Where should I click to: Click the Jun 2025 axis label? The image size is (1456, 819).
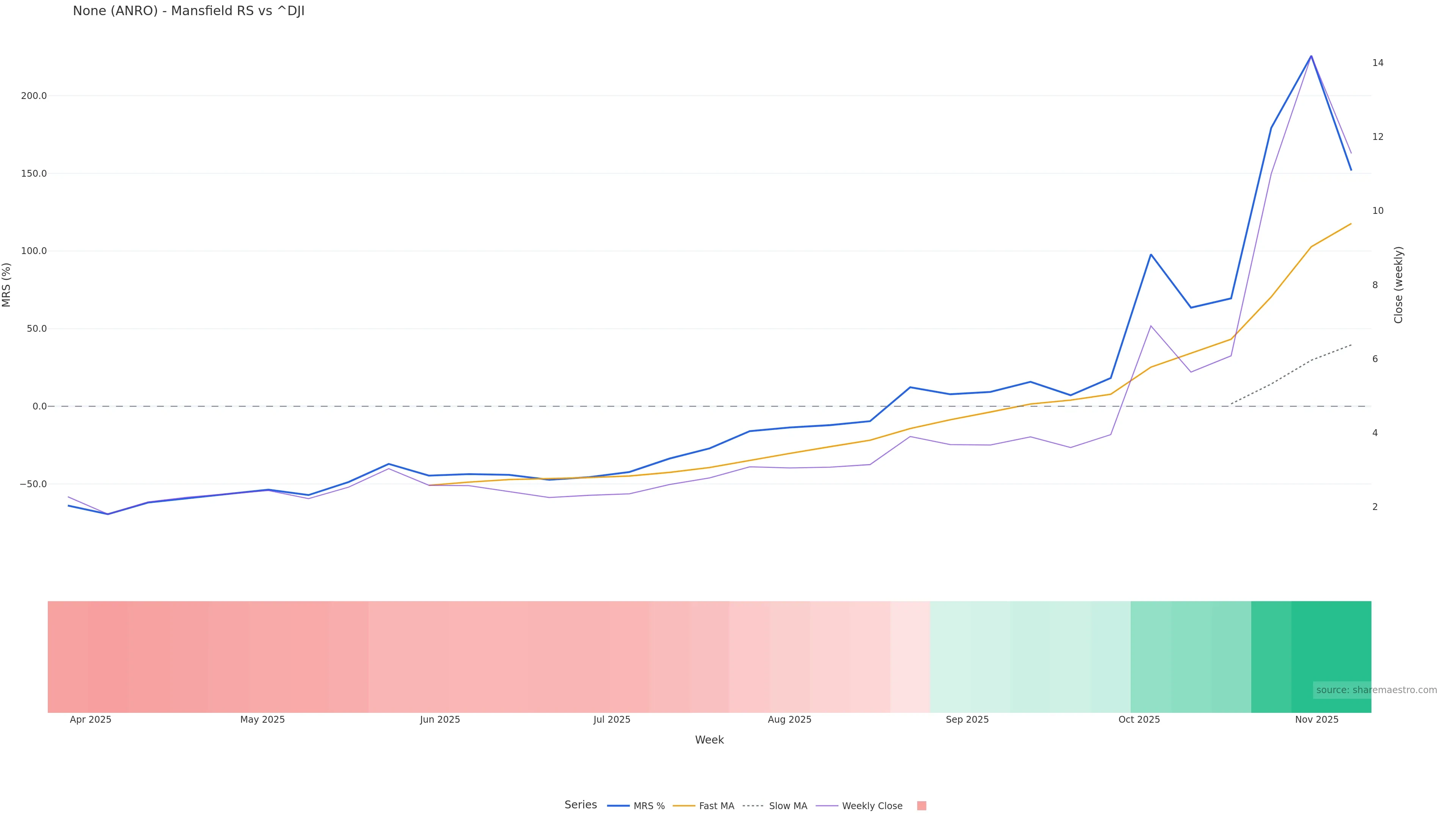pos(440,720)
